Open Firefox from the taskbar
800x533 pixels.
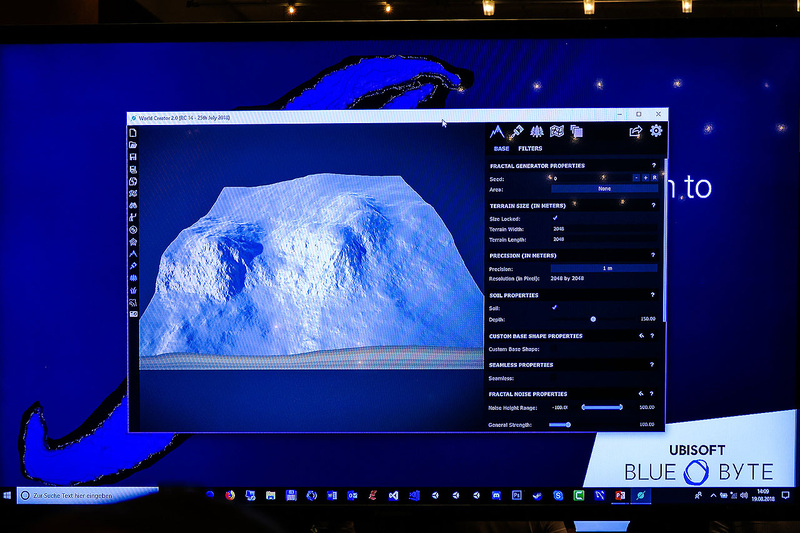pos(230,495)
